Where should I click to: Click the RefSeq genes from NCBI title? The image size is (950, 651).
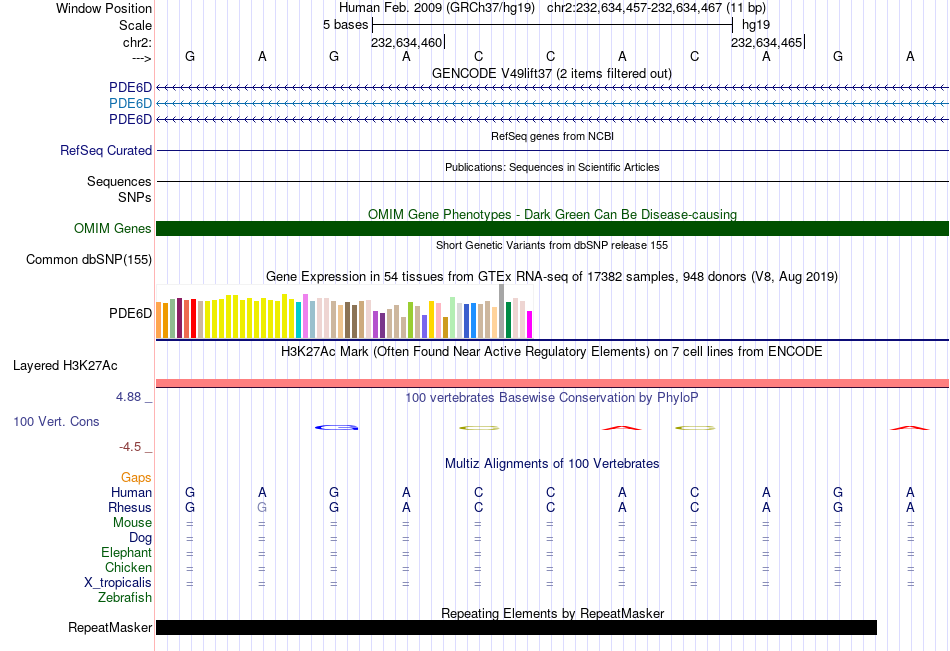(552, 136)
